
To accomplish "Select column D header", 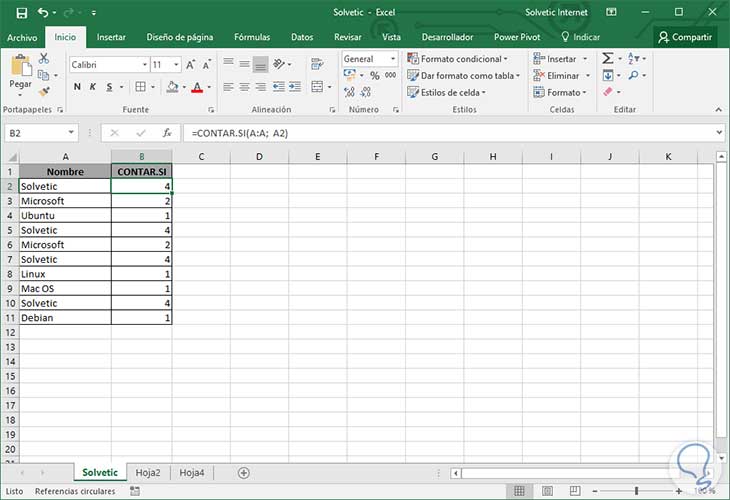I will (259, 157).
